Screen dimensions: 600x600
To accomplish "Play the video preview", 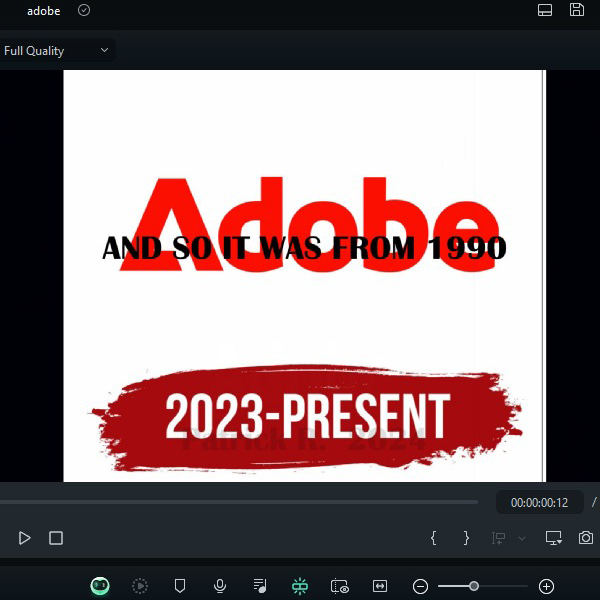I will click(25, 538).
